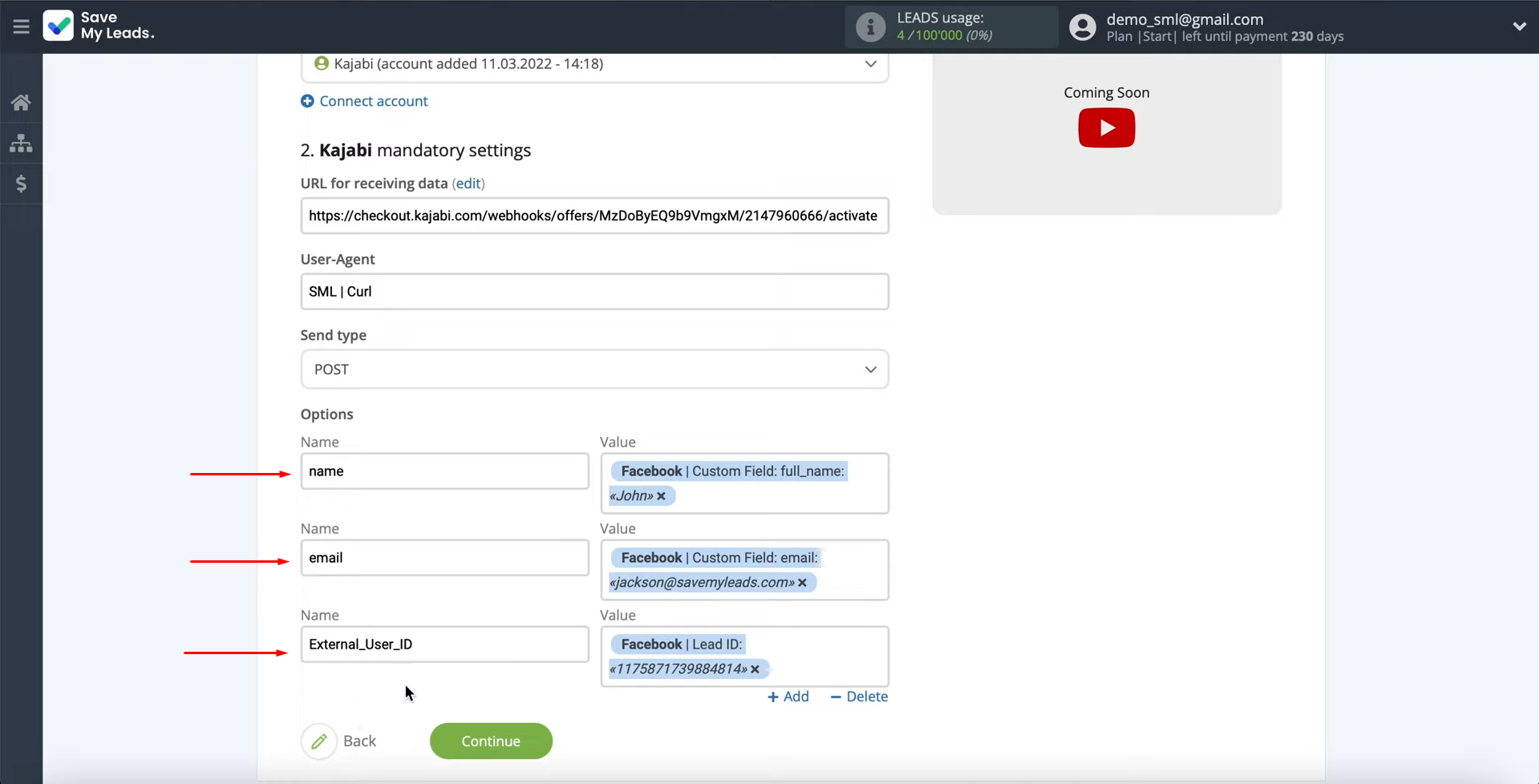The height and width of the screenshot is (784, 1539).
Task: Click the Facebook email value tag
Action: [x=714, y=570]
